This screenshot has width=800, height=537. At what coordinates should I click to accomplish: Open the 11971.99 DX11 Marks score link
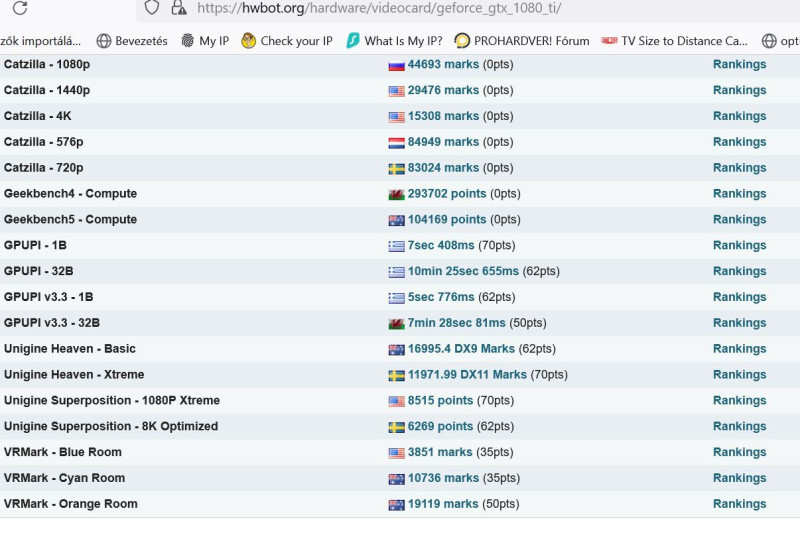(467, 375)
